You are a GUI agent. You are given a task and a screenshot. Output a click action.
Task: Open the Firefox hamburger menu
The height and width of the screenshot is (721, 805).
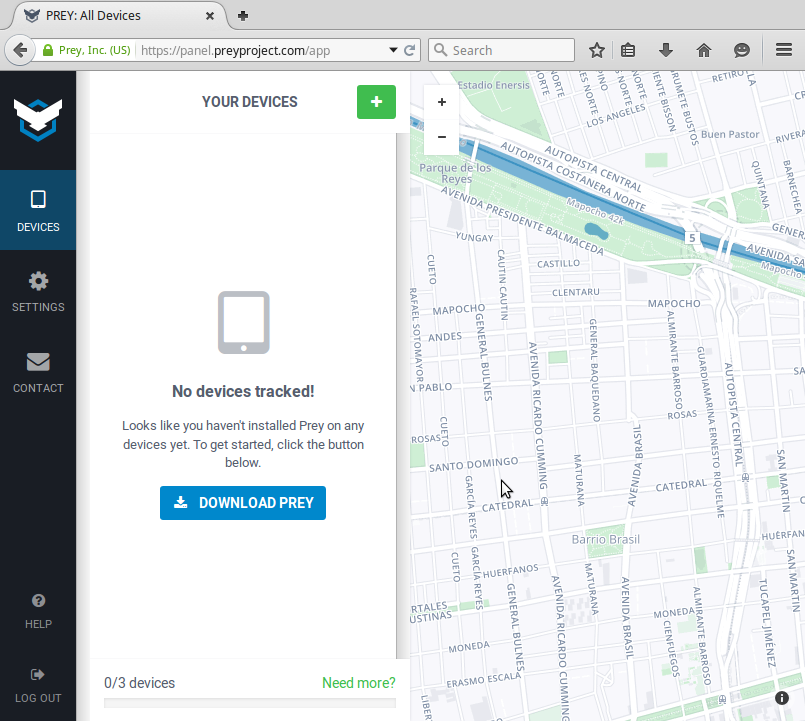click(x=784, y=50)
